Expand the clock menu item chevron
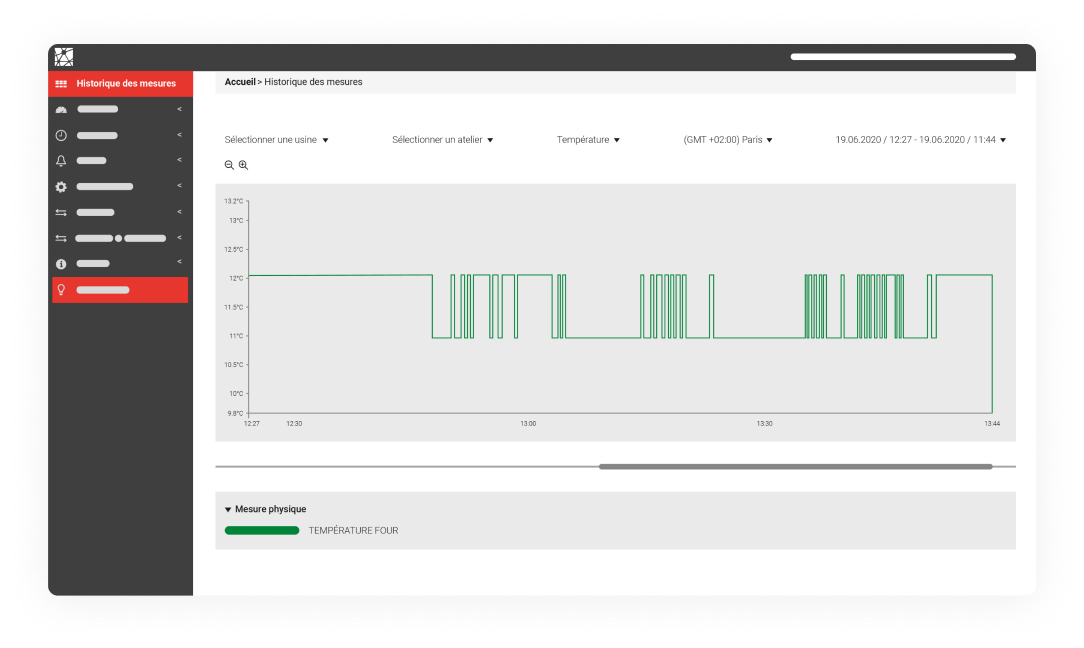This screenshot has height=648, width=1084. point(179,135)
